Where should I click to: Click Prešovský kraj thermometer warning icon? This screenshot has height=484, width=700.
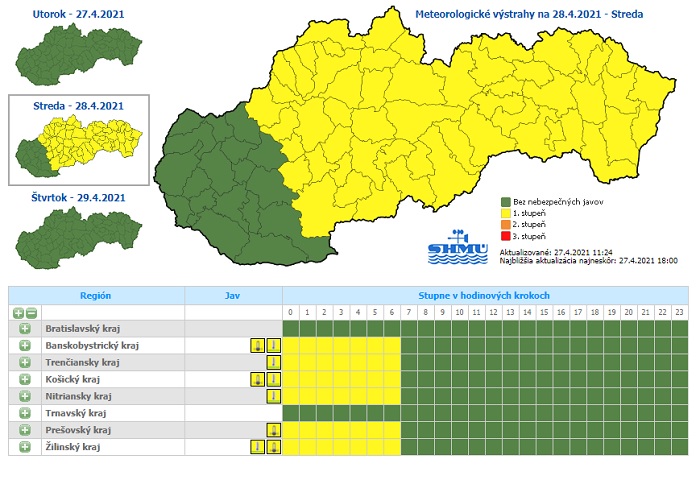(274, 430)
